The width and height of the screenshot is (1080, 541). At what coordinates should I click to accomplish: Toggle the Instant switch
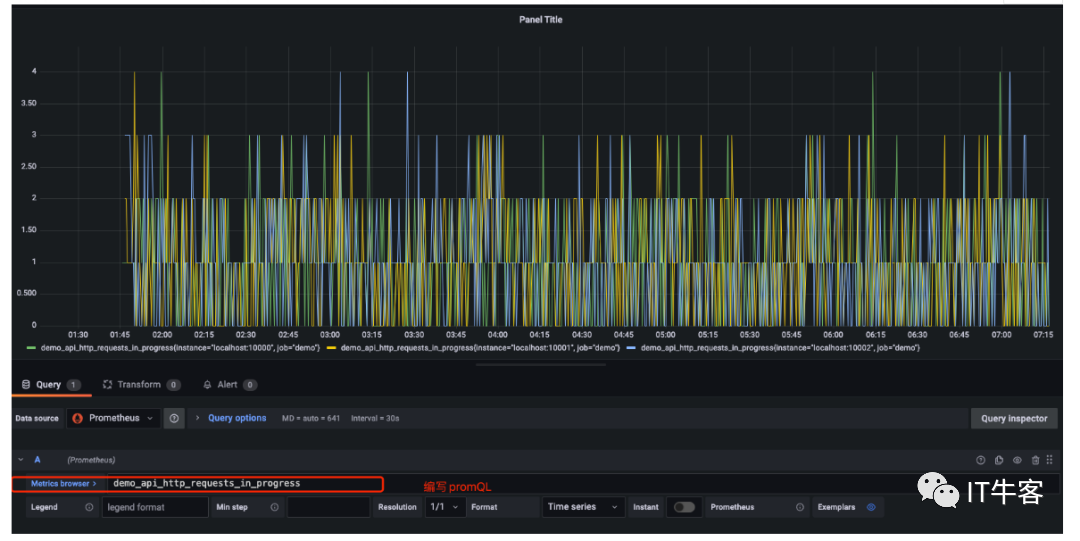(x=684, y=507)
